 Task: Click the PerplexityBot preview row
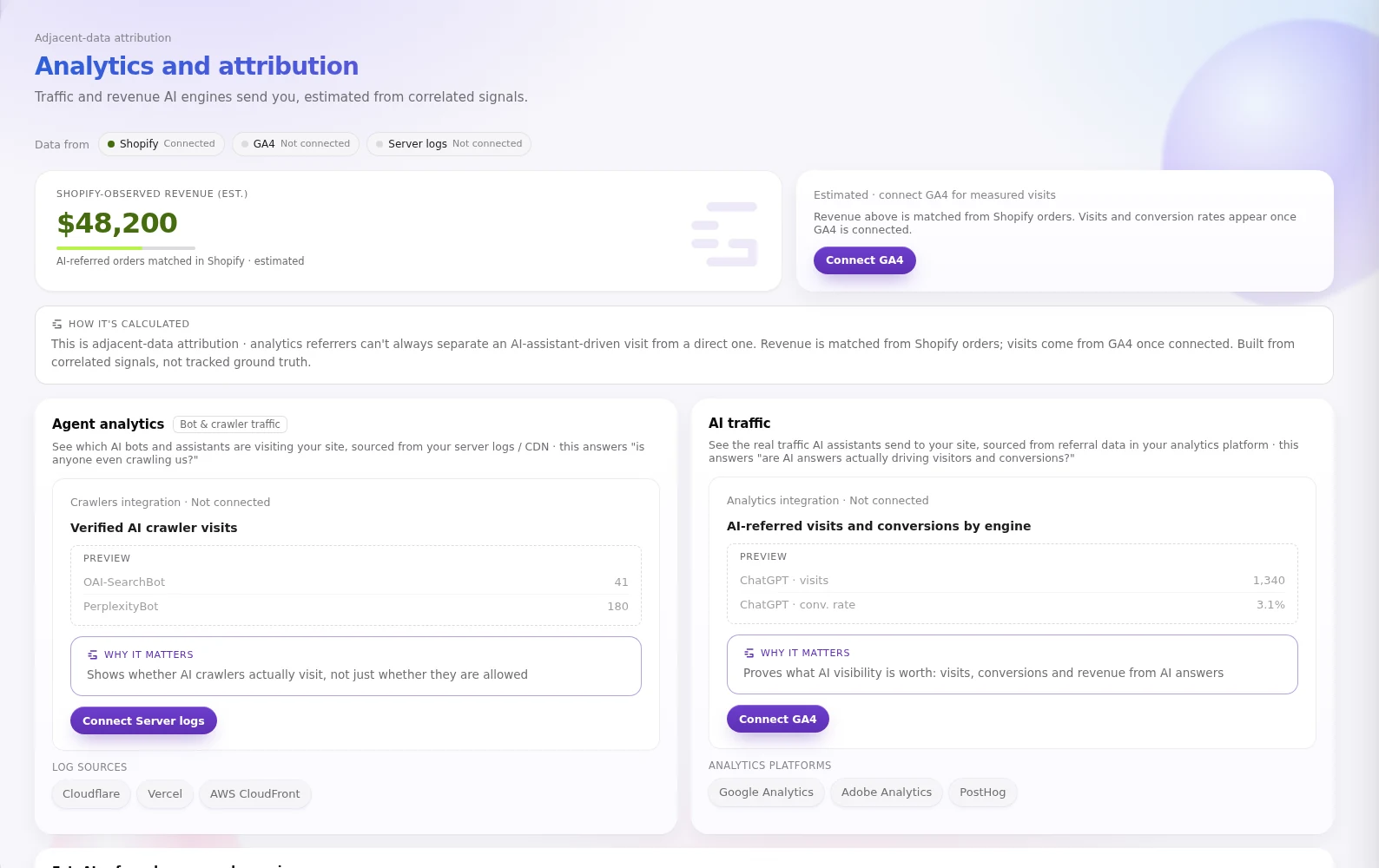click(356, 607)
